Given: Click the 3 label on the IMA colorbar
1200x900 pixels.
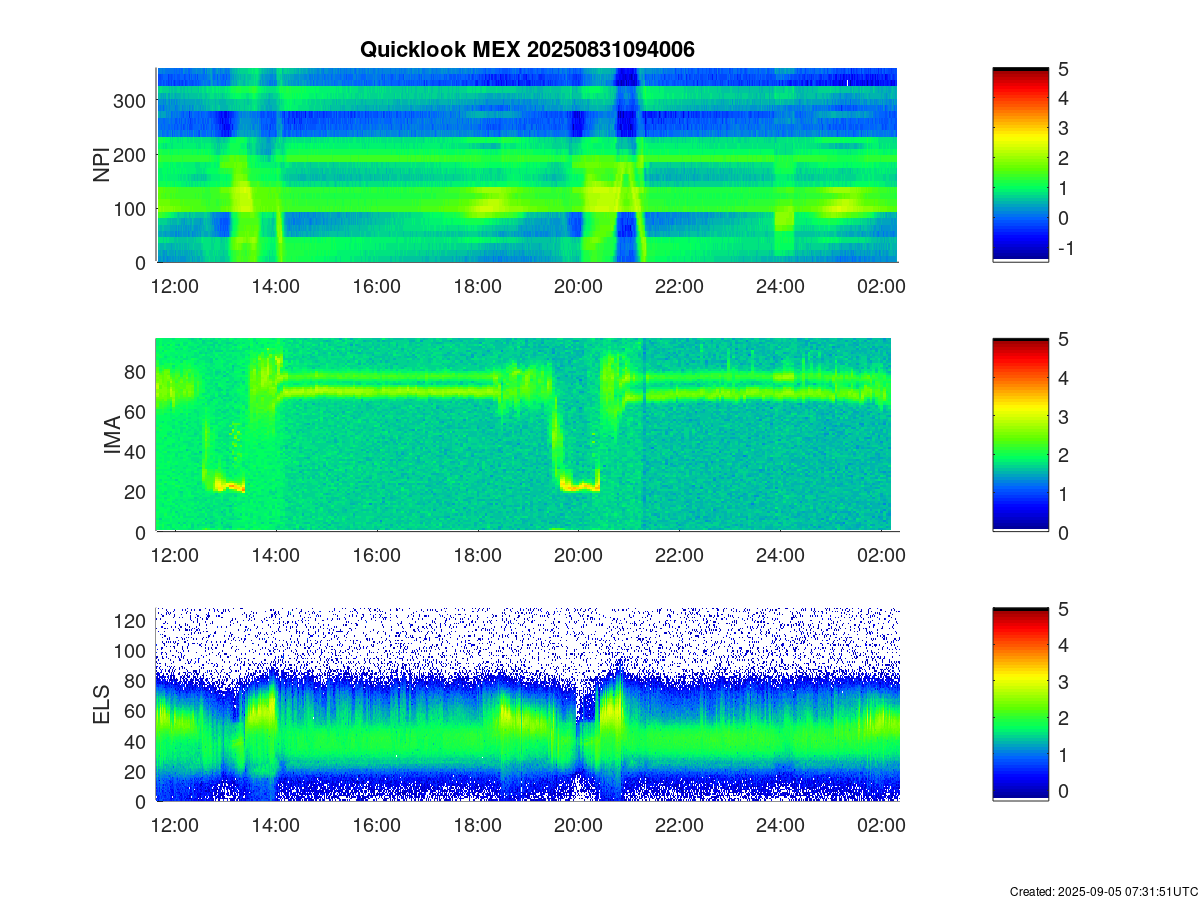Looking at the screenshot, I should click(x=1063, y=416).
